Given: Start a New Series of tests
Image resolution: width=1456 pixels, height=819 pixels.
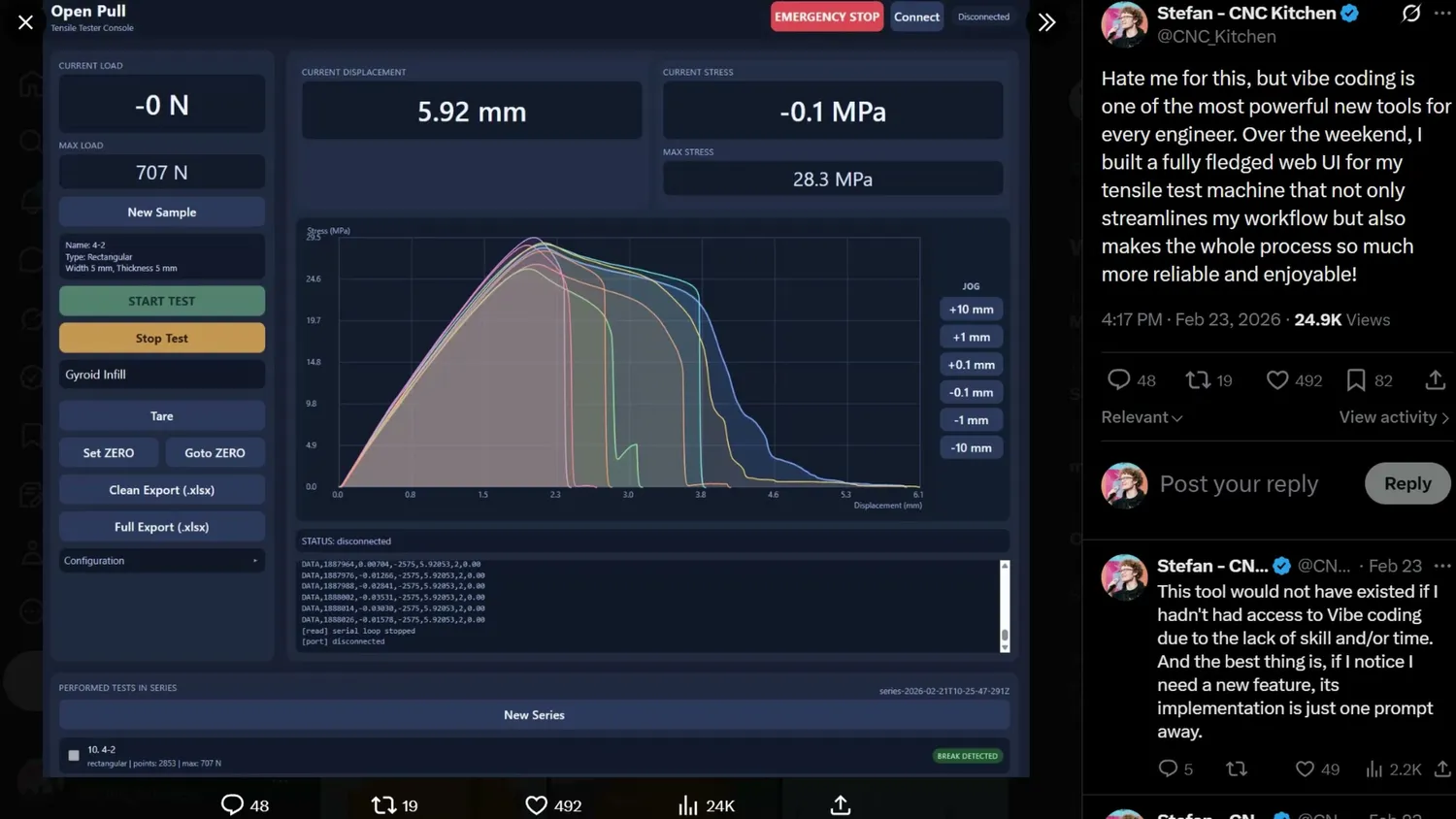Looking at the screenshot, I should coord(535,715).
